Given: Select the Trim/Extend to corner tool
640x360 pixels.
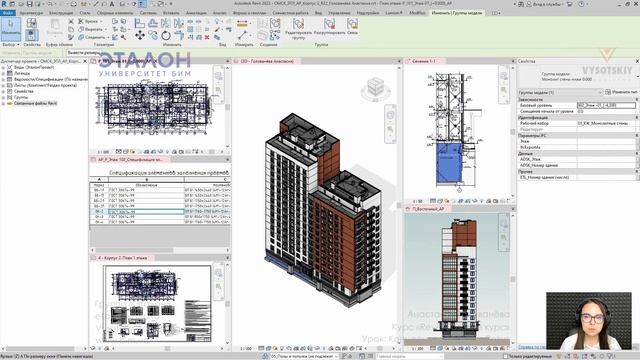Looking at the screenshot, I should point(179,36).
